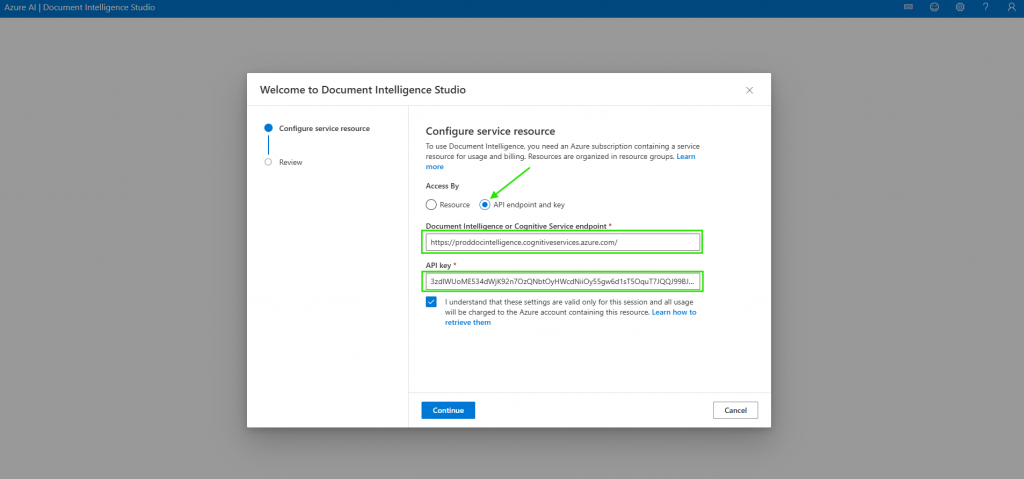Select the Resource radio button
The height and width of the screenshot is (479, 1024).
pyautogui.click(x=431, y=204)
